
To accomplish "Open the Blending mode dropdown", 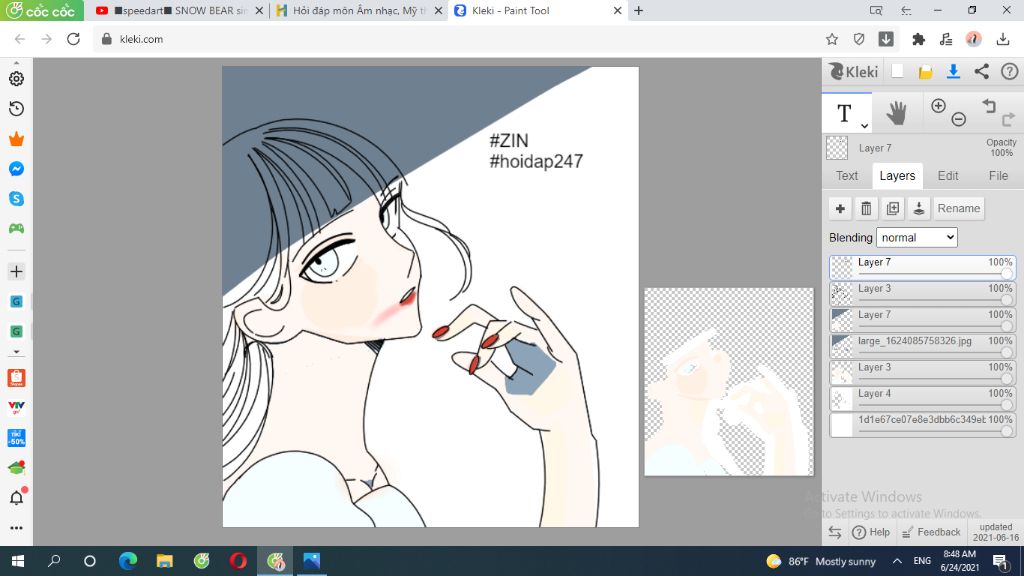I will tap(916, 238).
